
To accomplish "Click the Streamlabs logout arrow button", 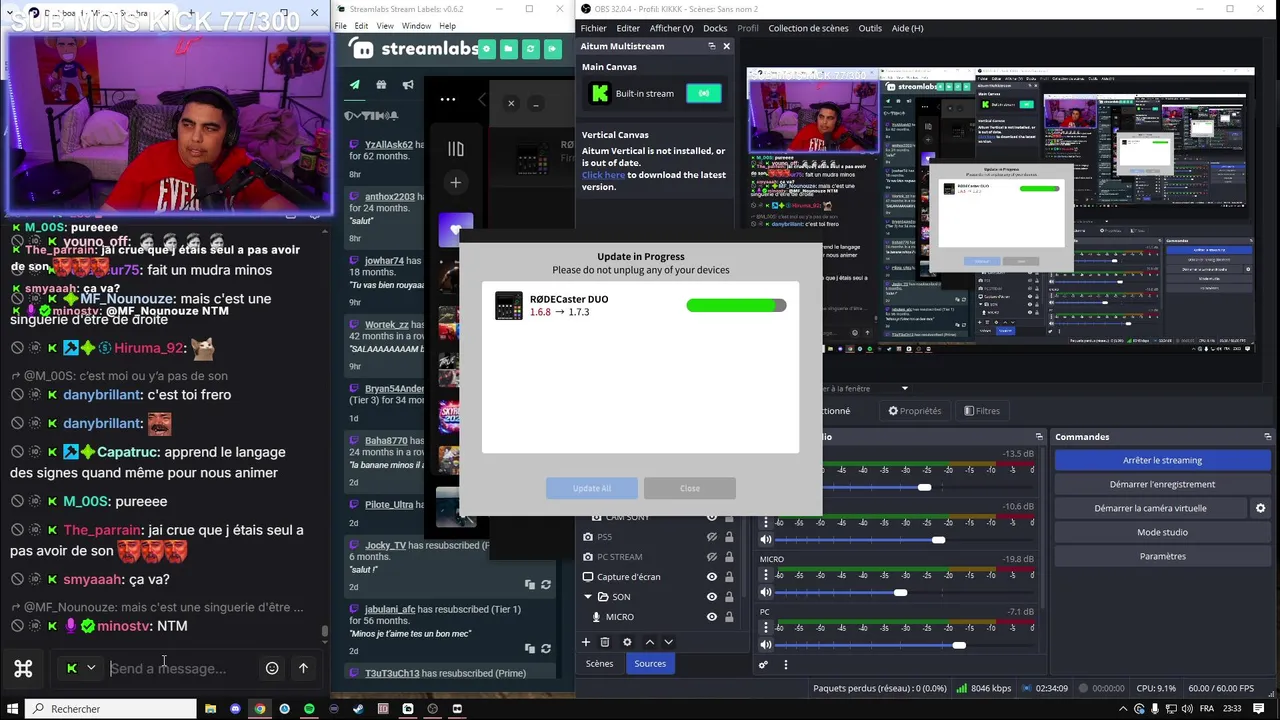I will [x=552, y=48].
